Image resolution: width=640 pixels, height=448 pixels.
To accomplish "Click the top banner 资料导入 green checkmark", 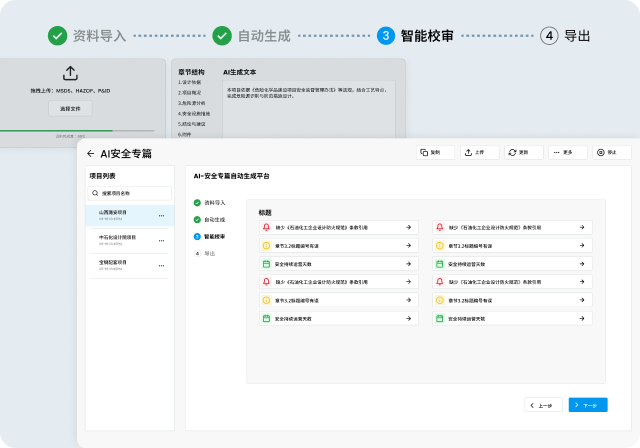I will [58, 36].
